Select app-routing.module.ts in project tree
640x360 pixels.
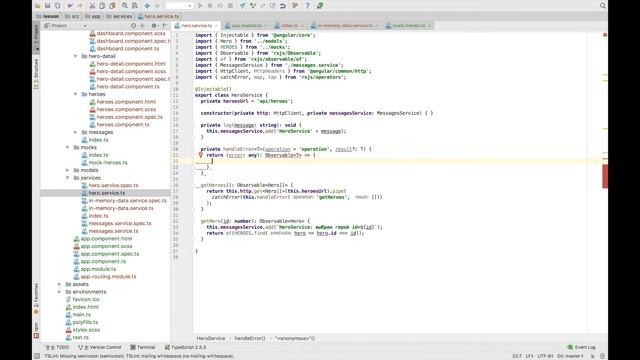click(x=108, y=277)
